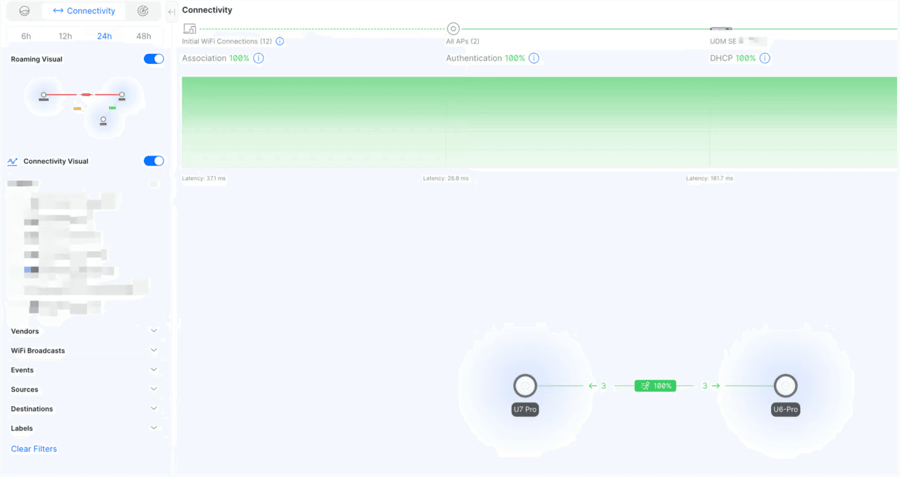Open the DHCP info icon
This screenshot has width=900, height=477.
[765, 58]
